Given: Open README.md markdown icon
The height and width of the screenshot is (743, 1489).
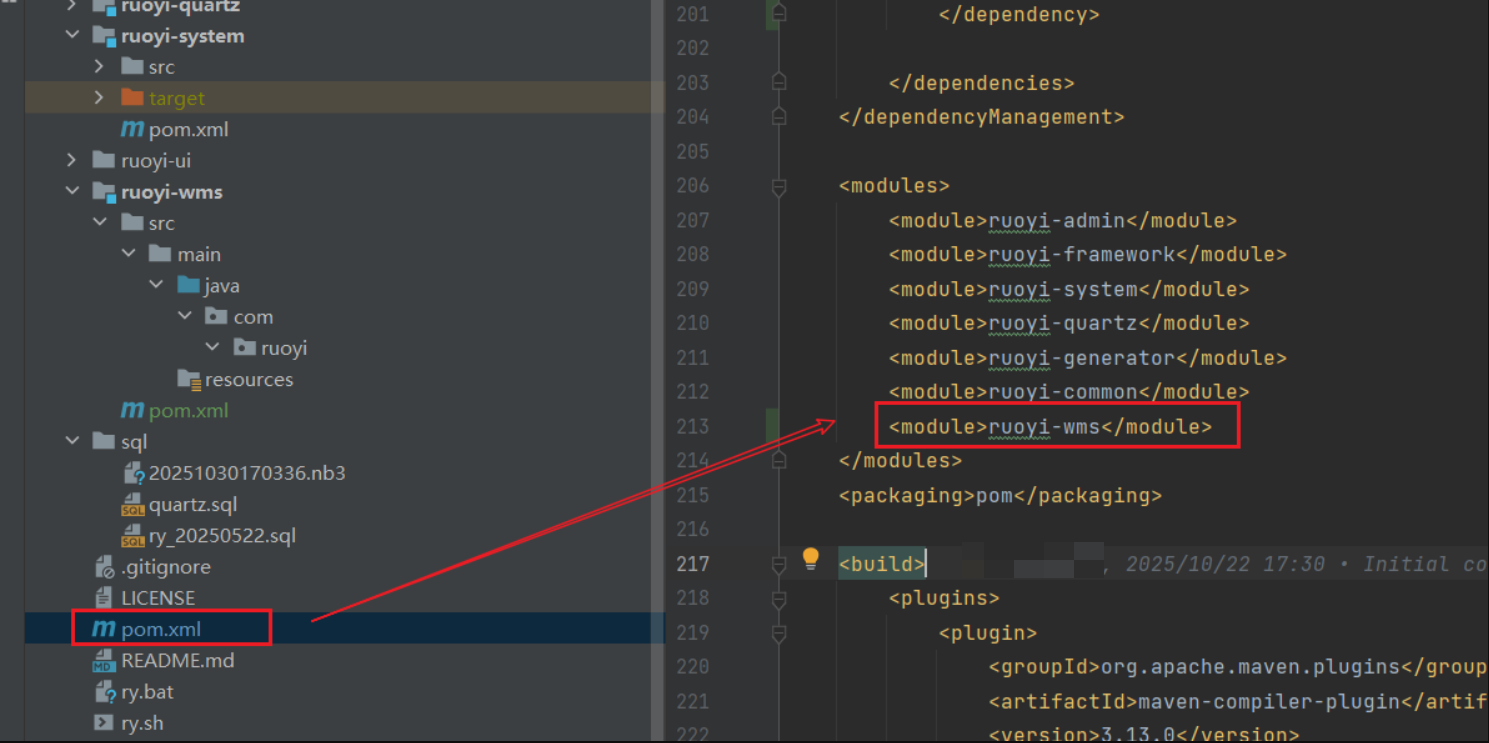Looking at the screenshot, I should pyautogui.click(x=104, y=661).
